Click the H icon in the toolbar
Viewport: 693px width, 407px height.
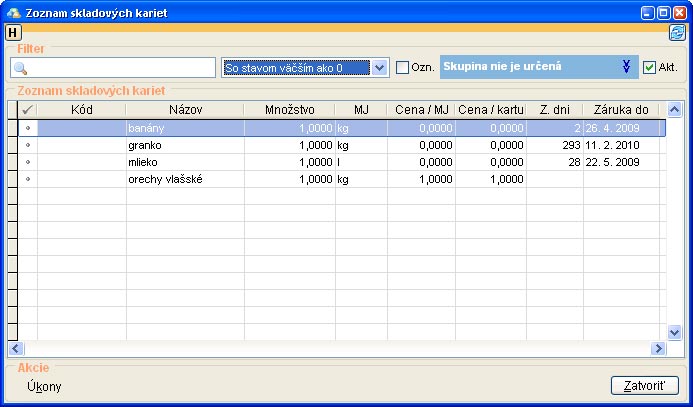[x=13, y=32]
